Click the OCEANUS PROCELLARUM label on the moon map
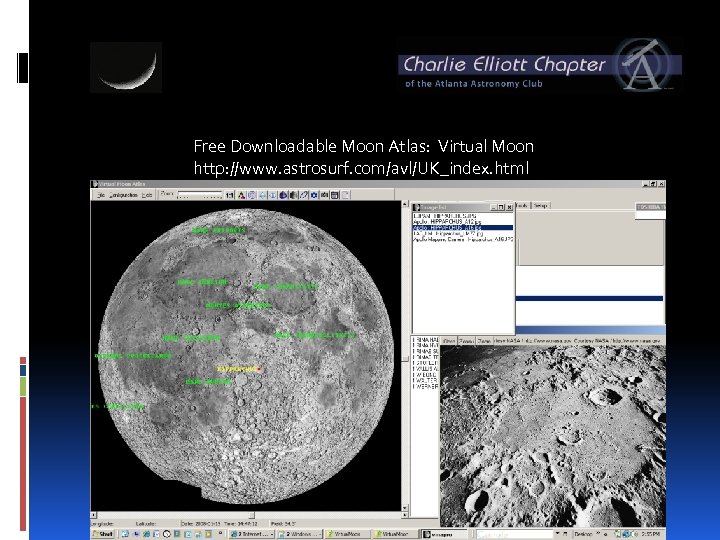 coord(133,356)
